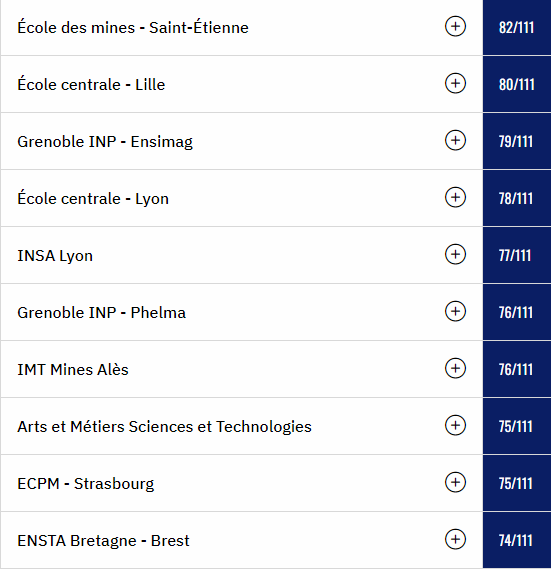The height and width of the screenshot is (569, 551).
Task: Select the INSA Lyon school name
Action: tap(55, 256)
